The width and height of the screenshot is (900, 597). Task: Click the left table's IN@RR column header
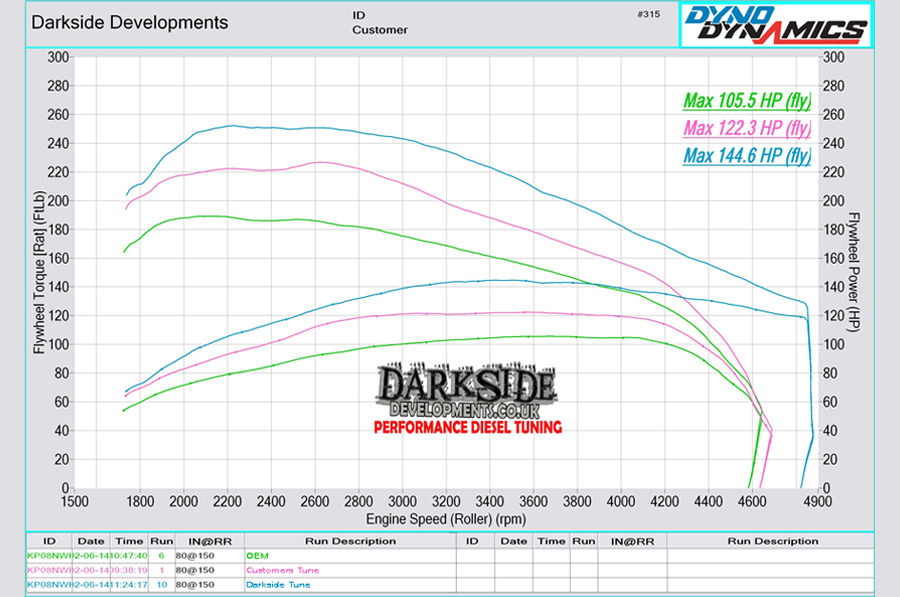pos(210,541)
